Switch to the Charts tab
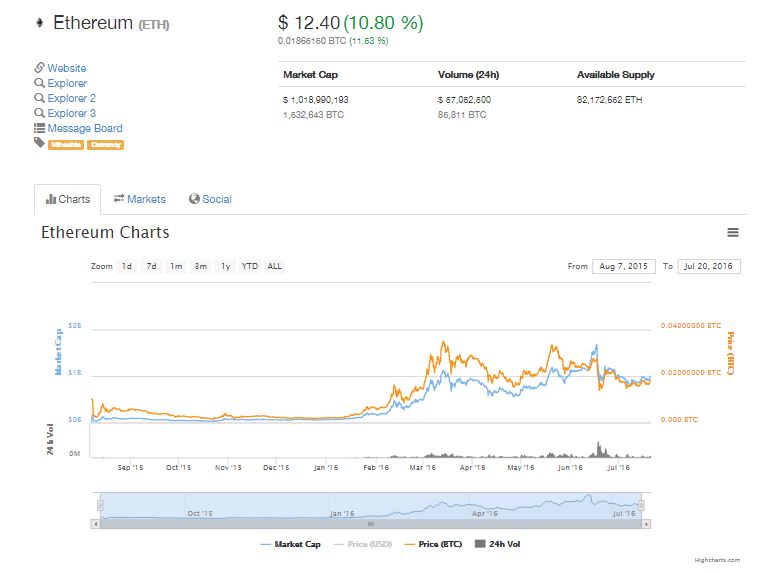The height and width of the screenshot is (573, 766). coord(68,199)
